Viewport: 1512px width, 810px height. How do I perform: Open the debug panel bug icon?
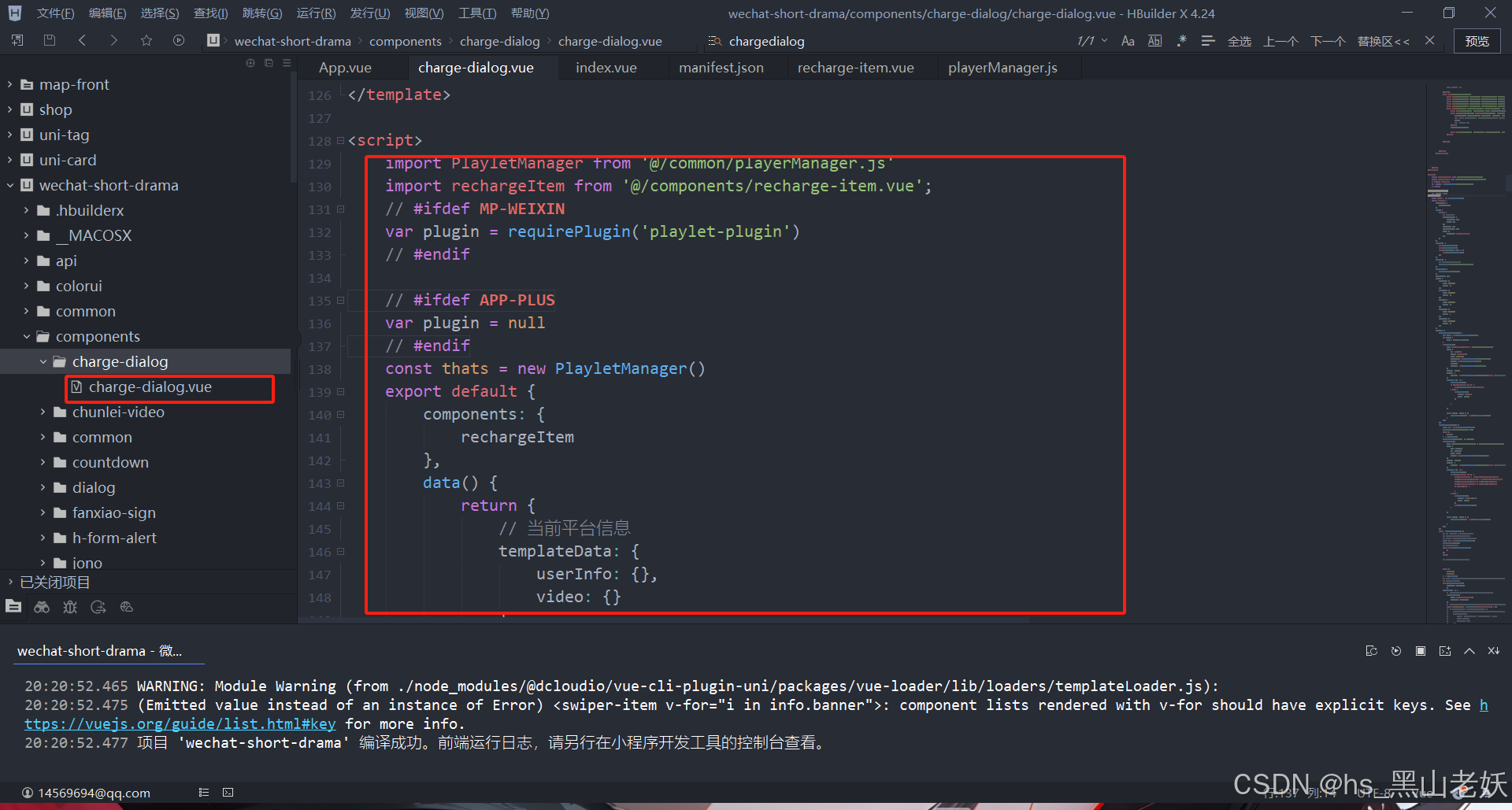coord(69,607)
